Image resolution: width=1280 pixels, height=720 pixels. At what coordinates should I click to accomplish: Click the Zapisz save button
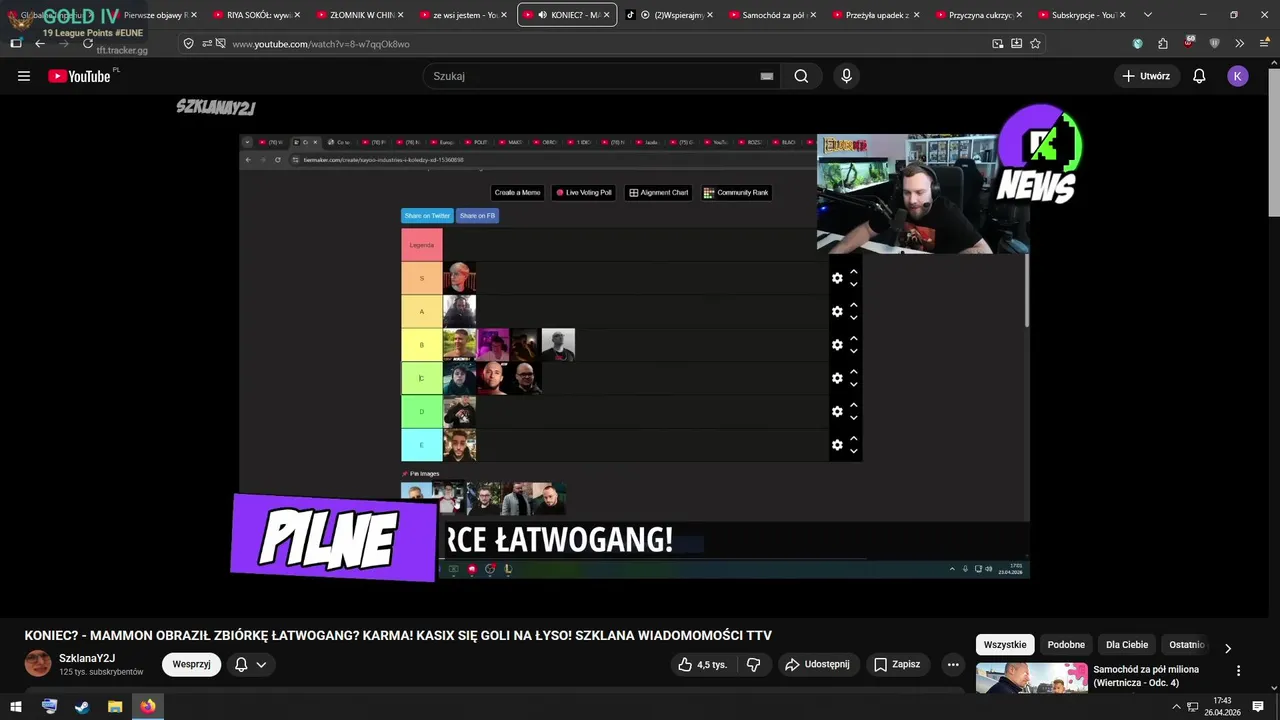(897, 664)
